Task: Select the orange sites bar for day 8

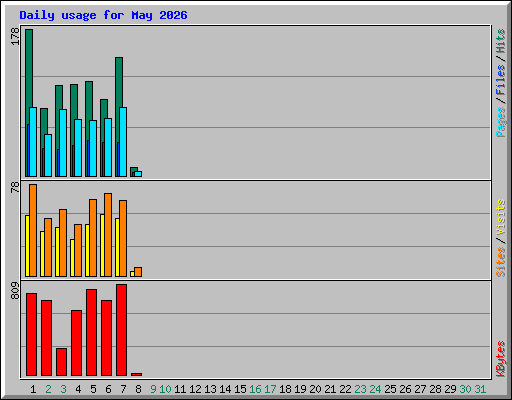Action: coord(138,272)
